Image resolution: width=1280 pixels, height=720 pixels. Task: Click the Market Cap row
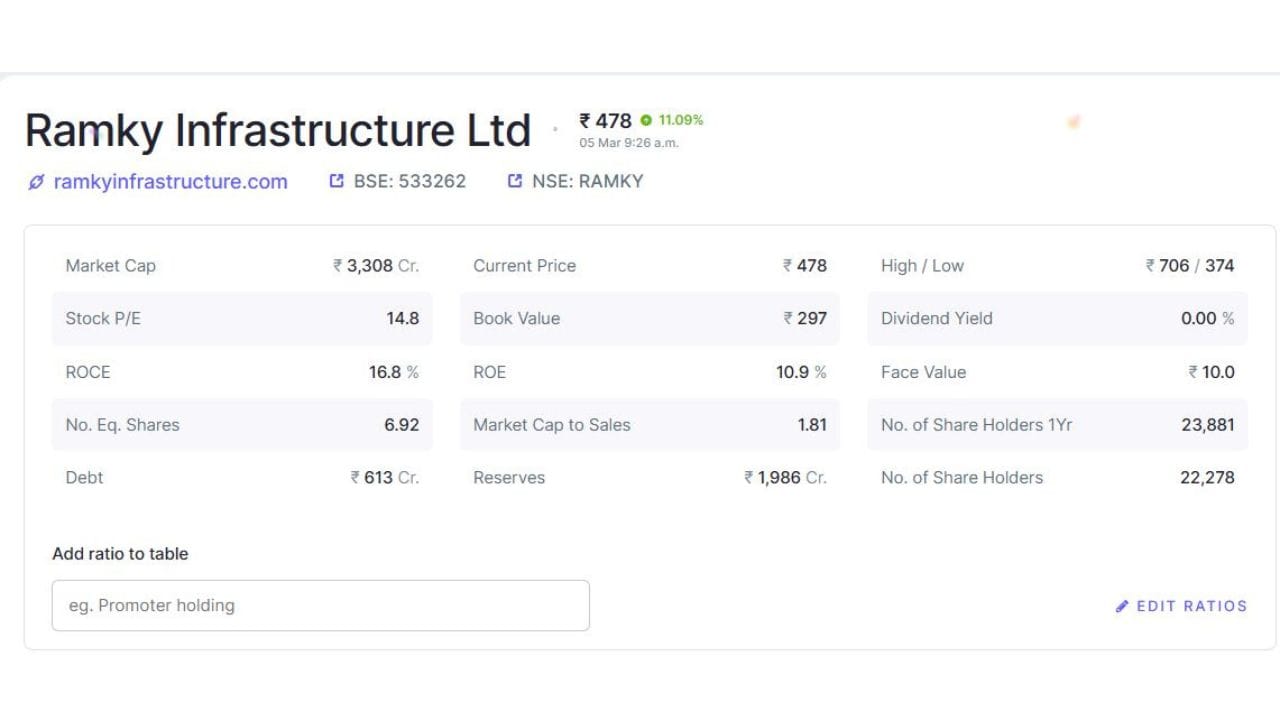click(242, 266)
